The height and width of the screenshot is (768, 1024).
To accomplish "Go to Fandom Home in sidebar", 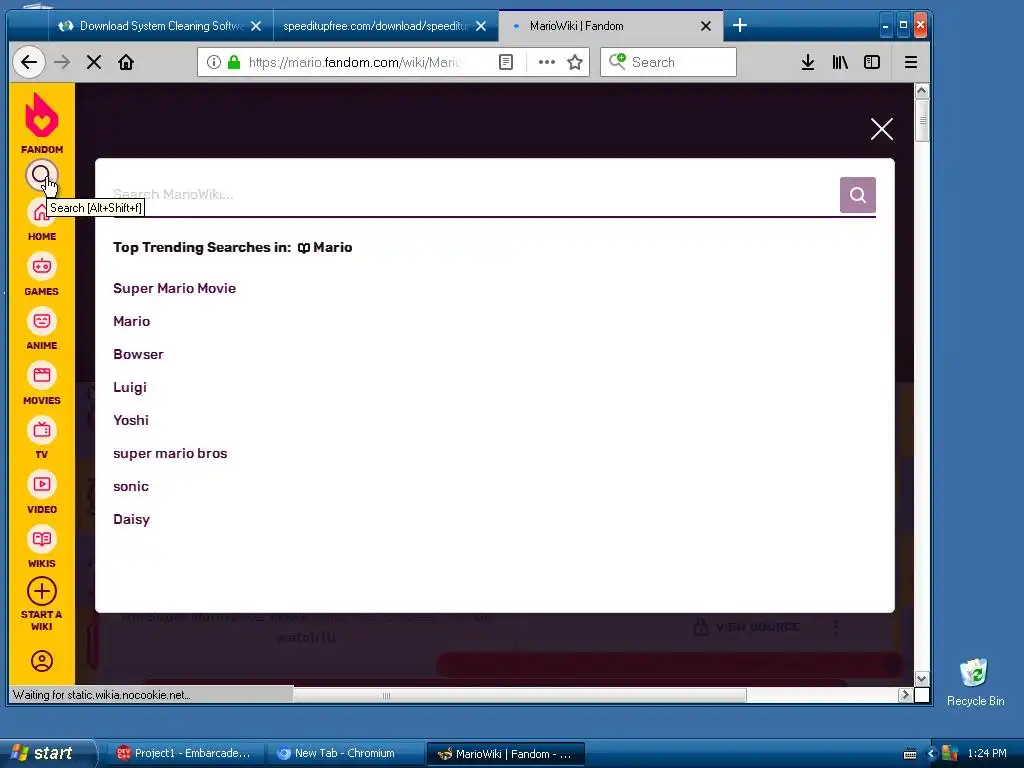I will (x=41, y=213).
